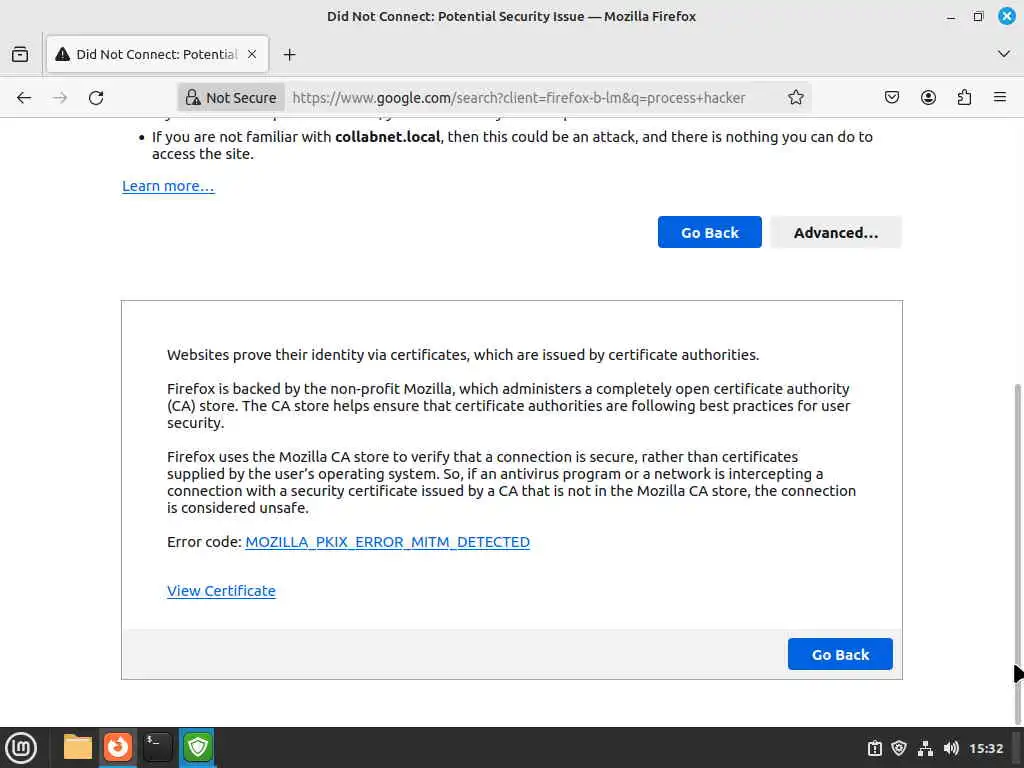The width and height of the screenshot is (1024, 768).
Task: Open the Extensions puzzle icon
Action: coord(964,97)
